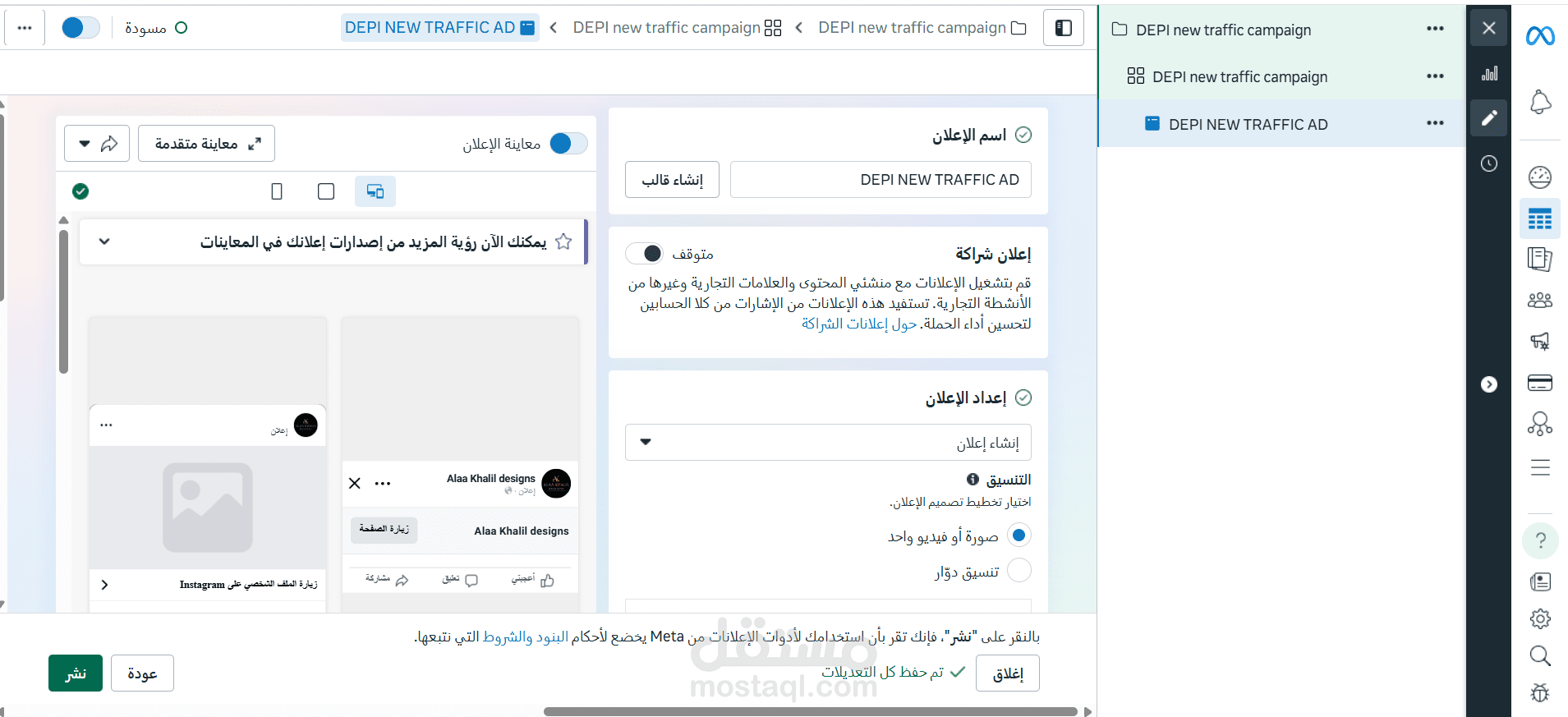Open news newspaper icon in sidebar

tap(1540, 581)
